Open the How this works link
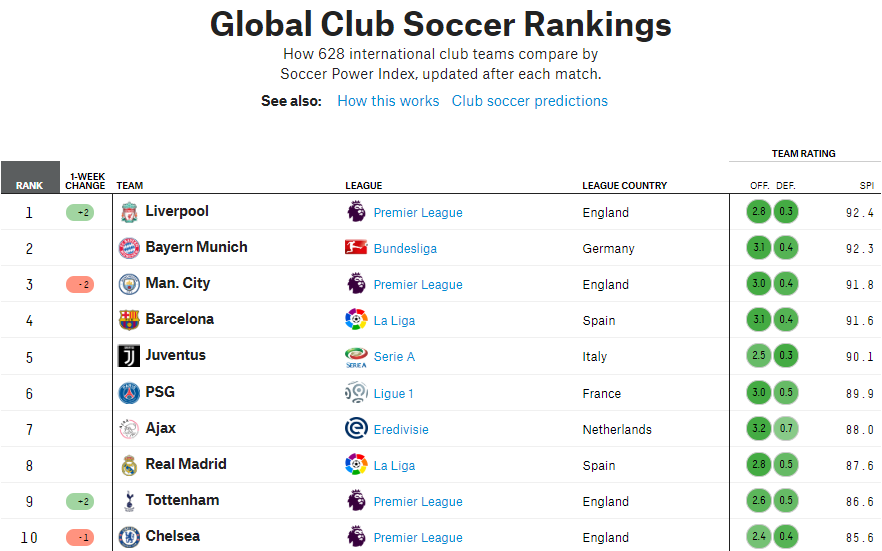This screenshot has height=551, width=882. tap(388, 101)
